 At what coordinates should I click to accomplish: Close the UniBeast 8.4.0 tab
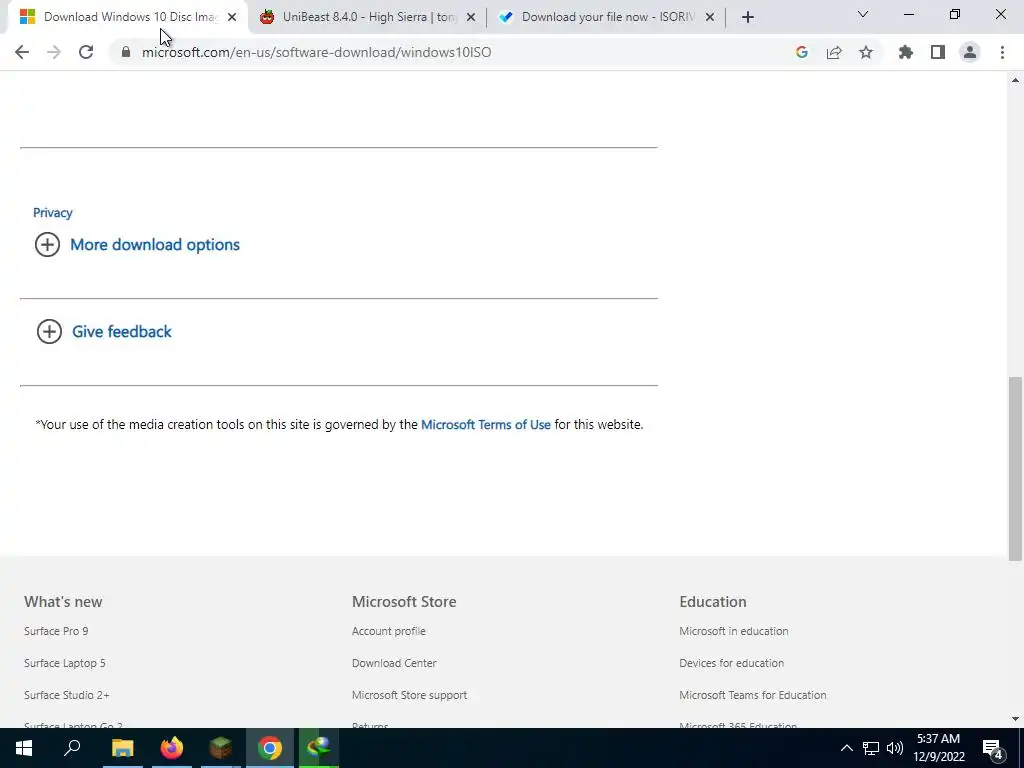471,17
